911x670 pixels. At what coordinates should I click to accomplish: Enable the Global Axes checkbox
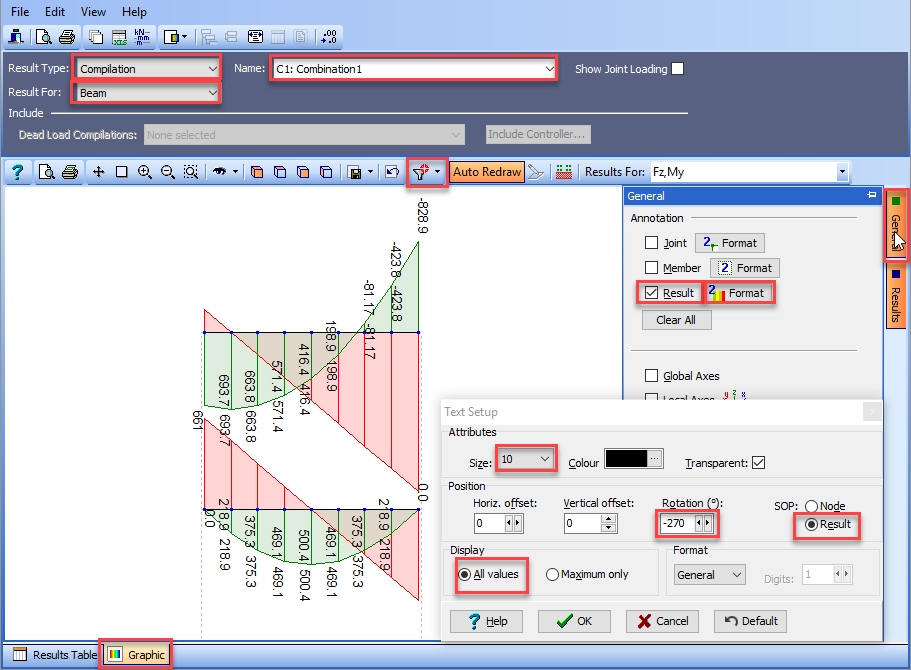coord(651,375)
